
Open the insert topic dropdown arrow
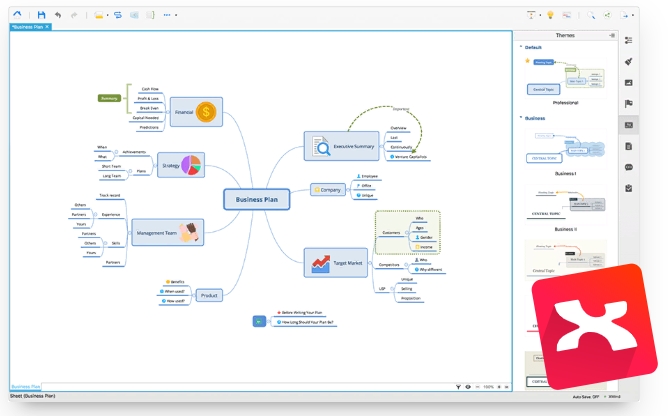107,15
